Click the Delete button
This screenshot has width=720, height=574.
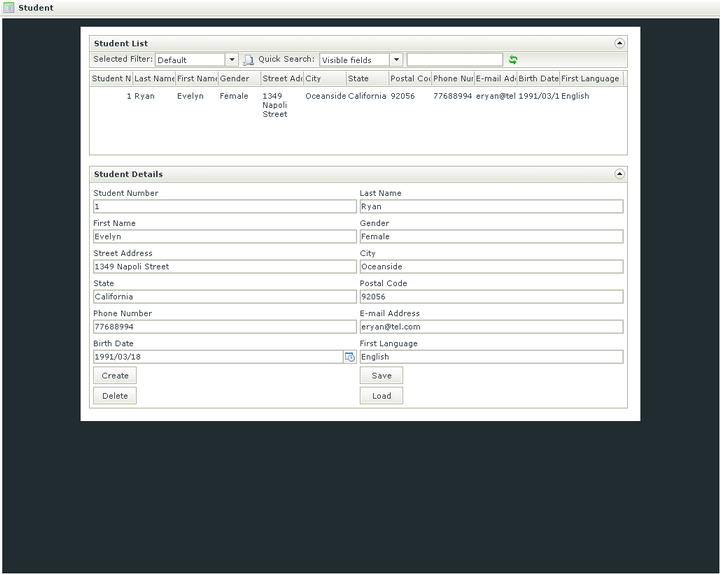[x=115, y=395]
